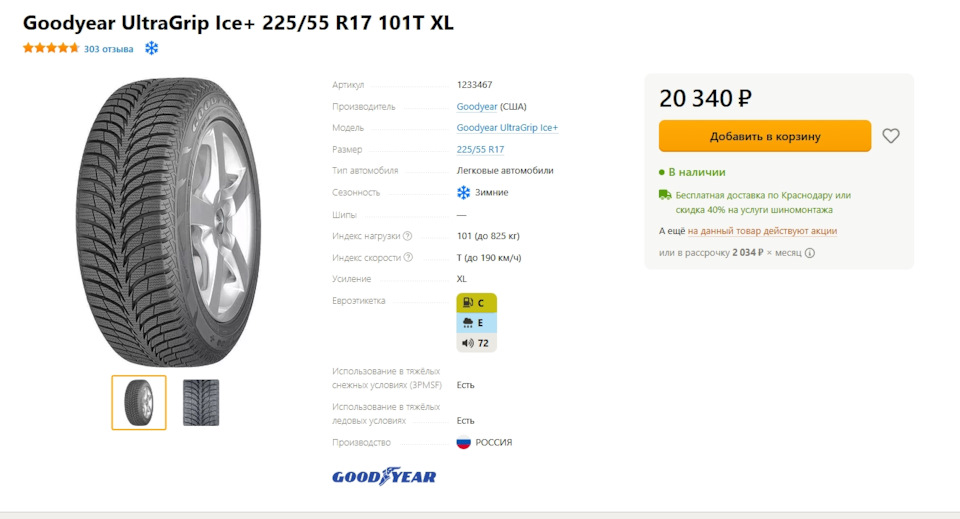Open the 303 отзыва reviews link
Image resolution: width=960 pixels, height=519 pixels.
(x=108, y=49)
